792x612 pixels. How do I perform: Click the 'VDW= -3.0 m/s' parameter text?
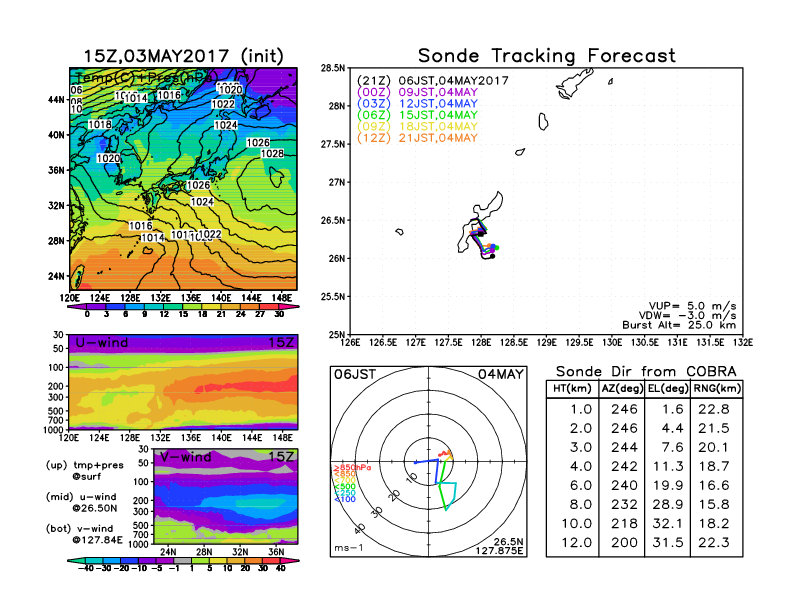687,316
